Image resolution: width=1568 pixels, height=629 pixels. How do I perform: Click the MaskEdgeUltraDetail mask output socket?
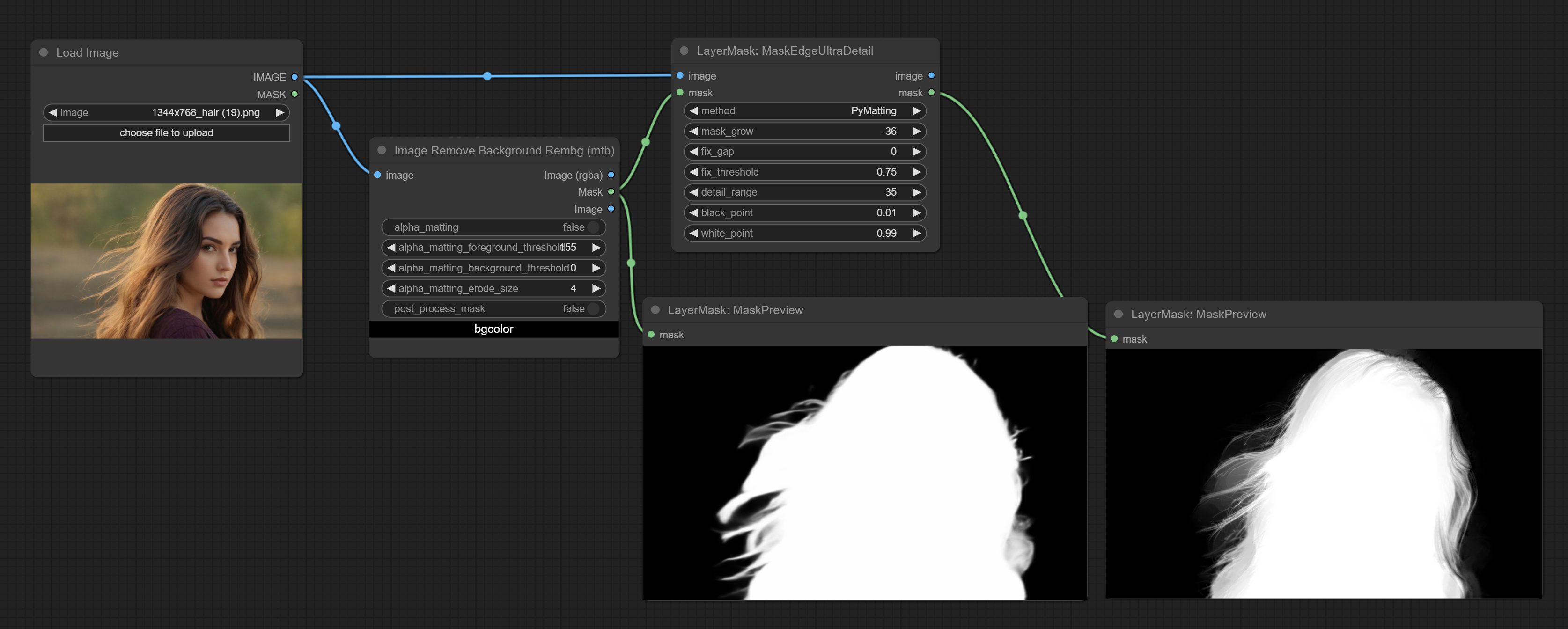click(x=931, y=93)
